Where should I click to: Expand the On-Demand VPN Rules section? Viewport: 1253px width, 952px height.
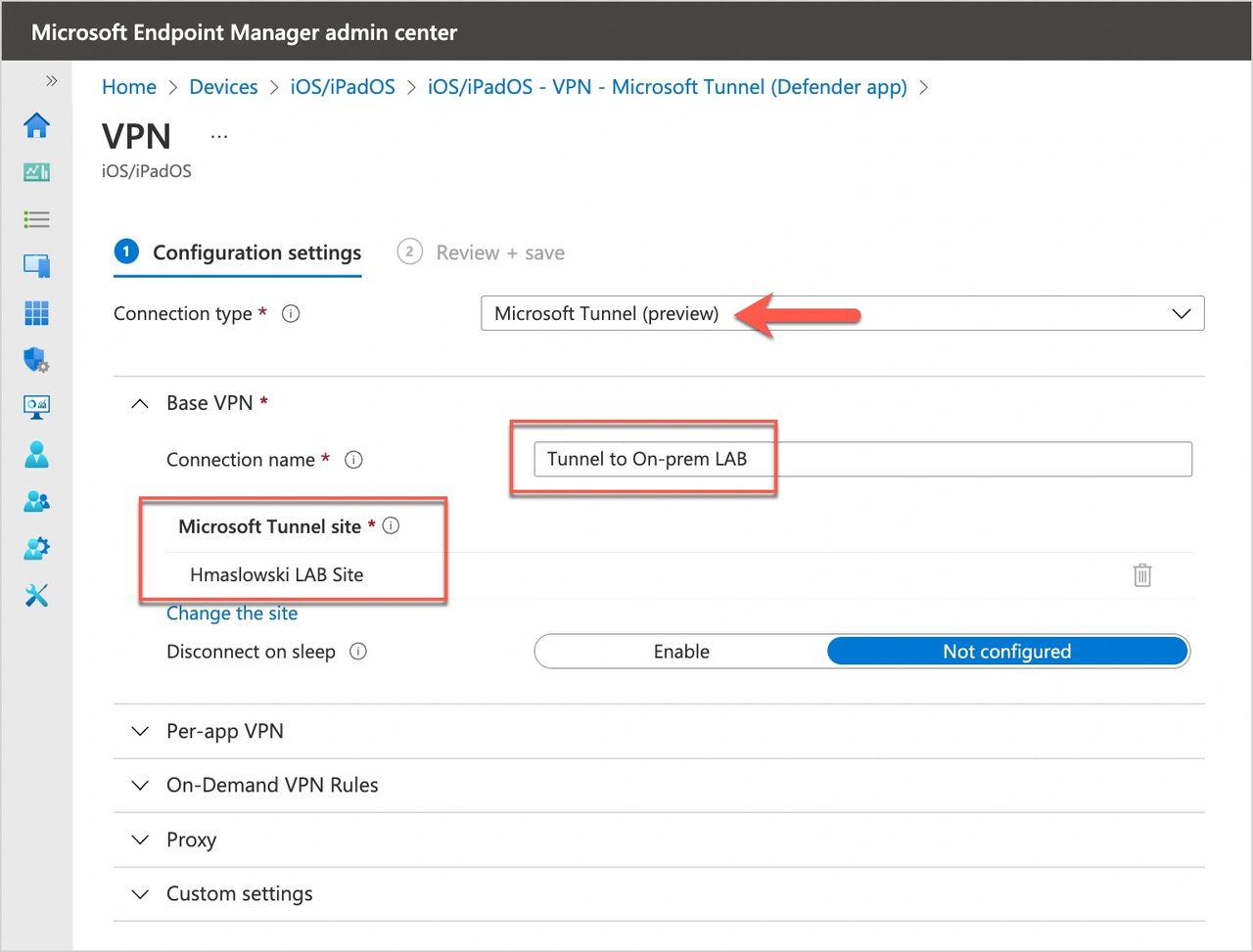(271, 786)
